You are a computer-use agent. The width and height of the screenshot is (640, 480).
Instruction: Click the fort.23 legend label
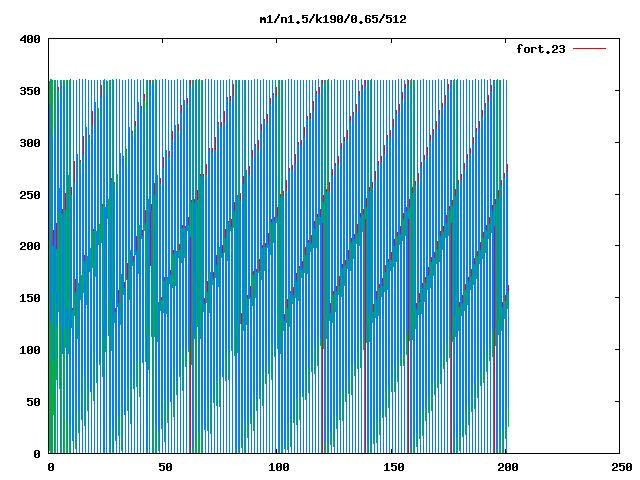coord(541,49)
